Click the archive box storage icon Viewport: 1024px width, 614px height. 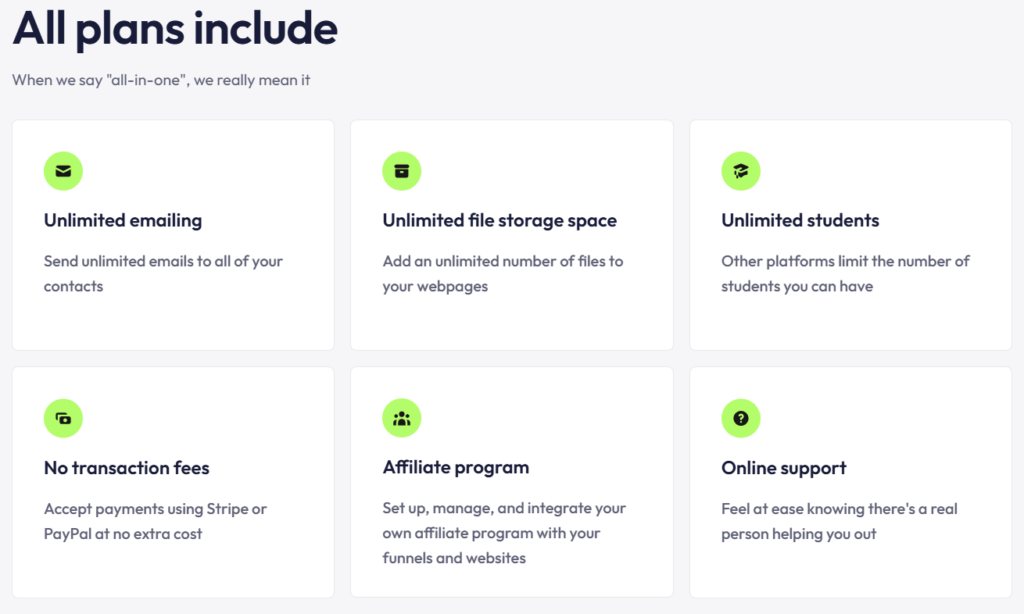(402, 171)
